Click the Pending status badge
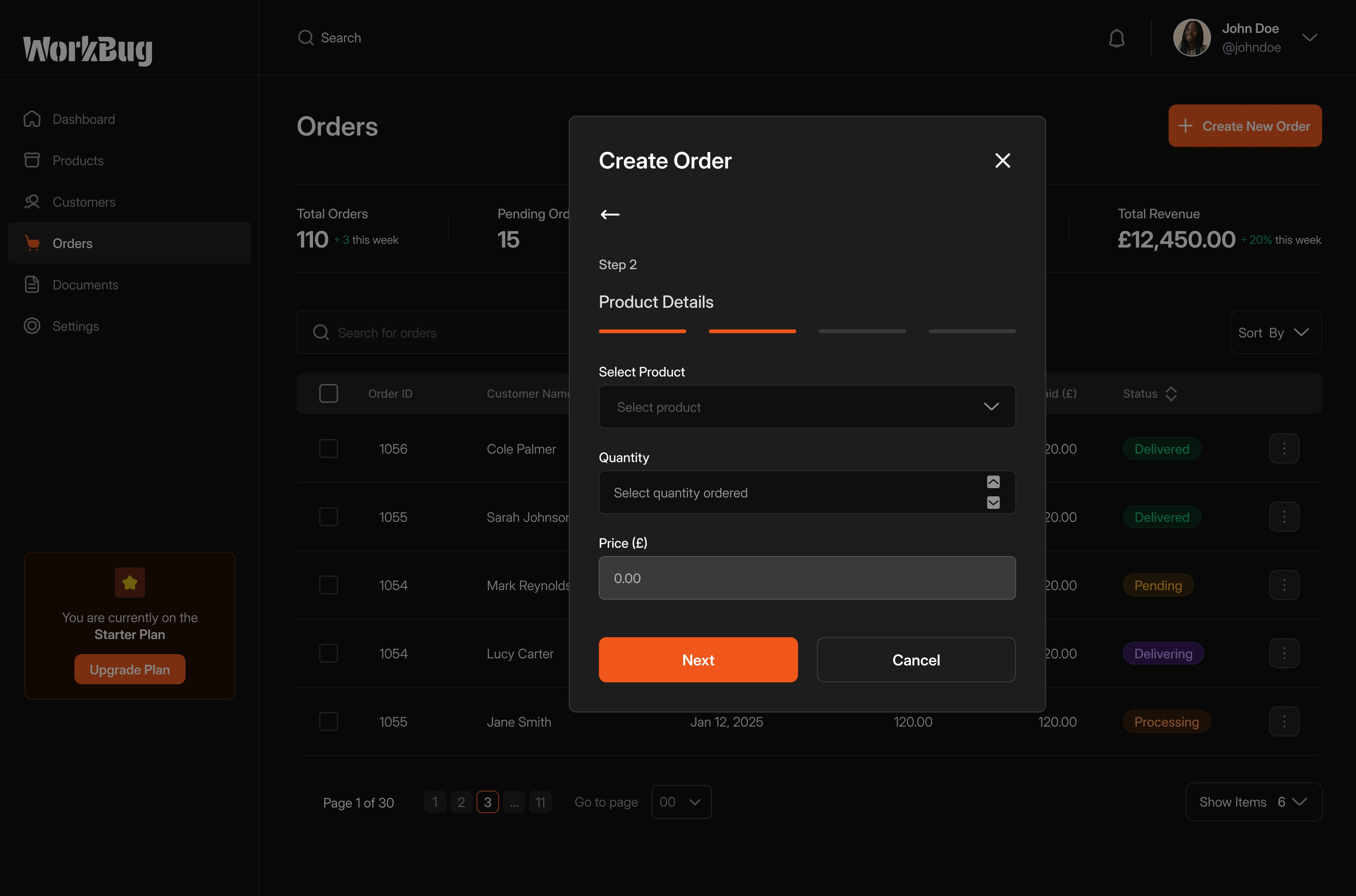 1158,585
